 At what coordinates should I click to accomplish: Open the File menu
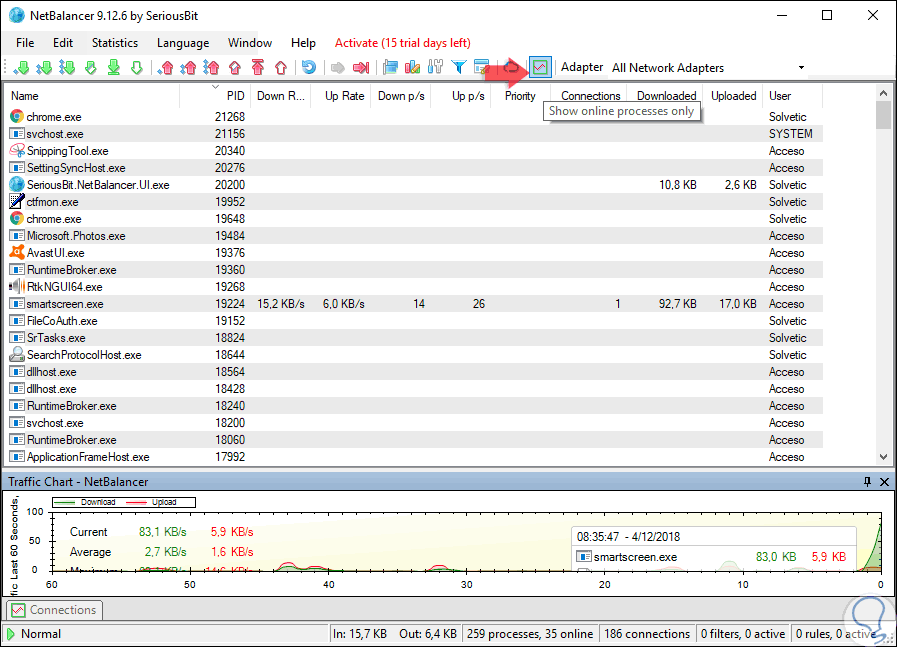pos(25,43)
